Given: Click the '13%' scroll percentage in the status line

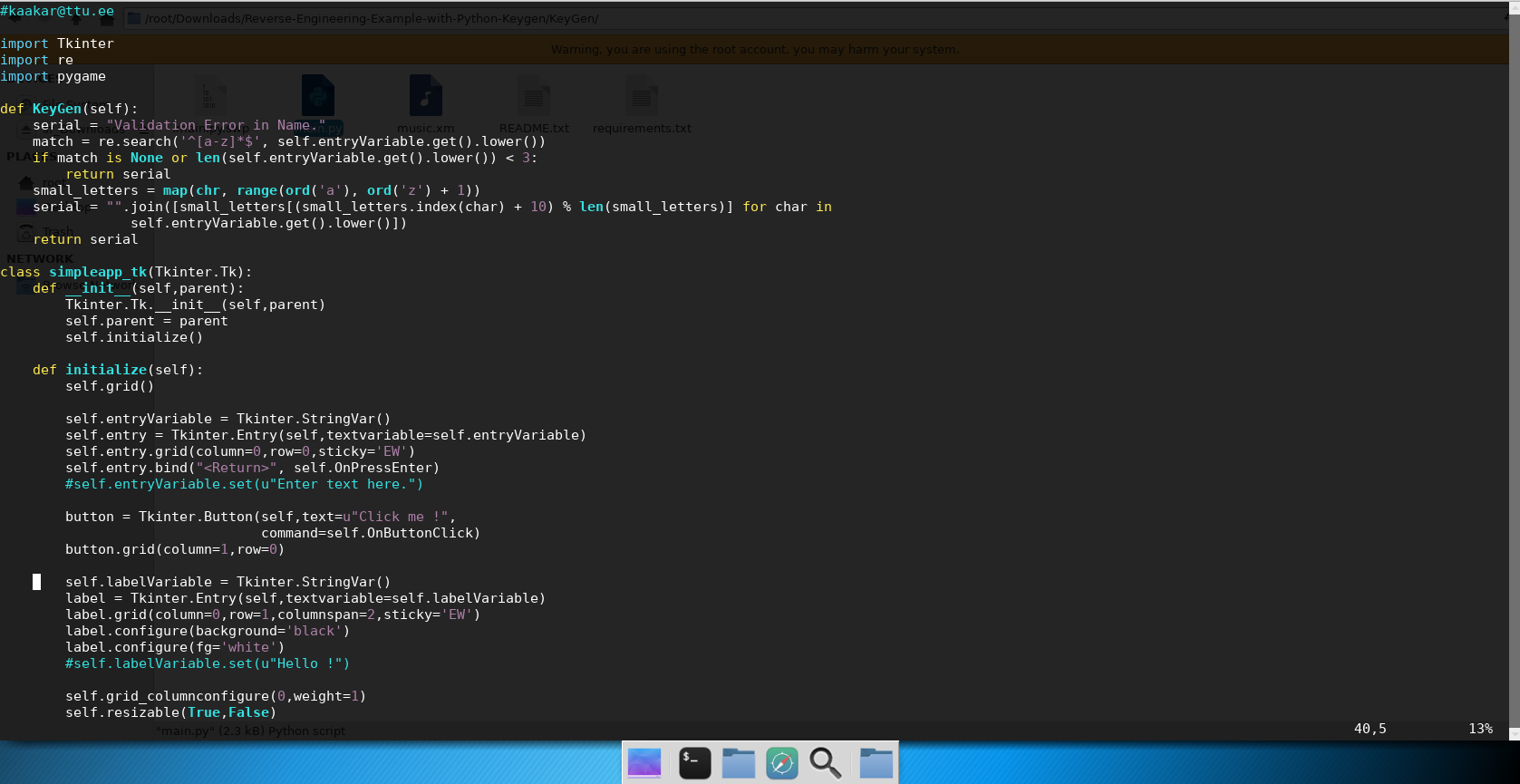Looking at the screenshot, I should pyautogui.click(x=1480, y=729).
